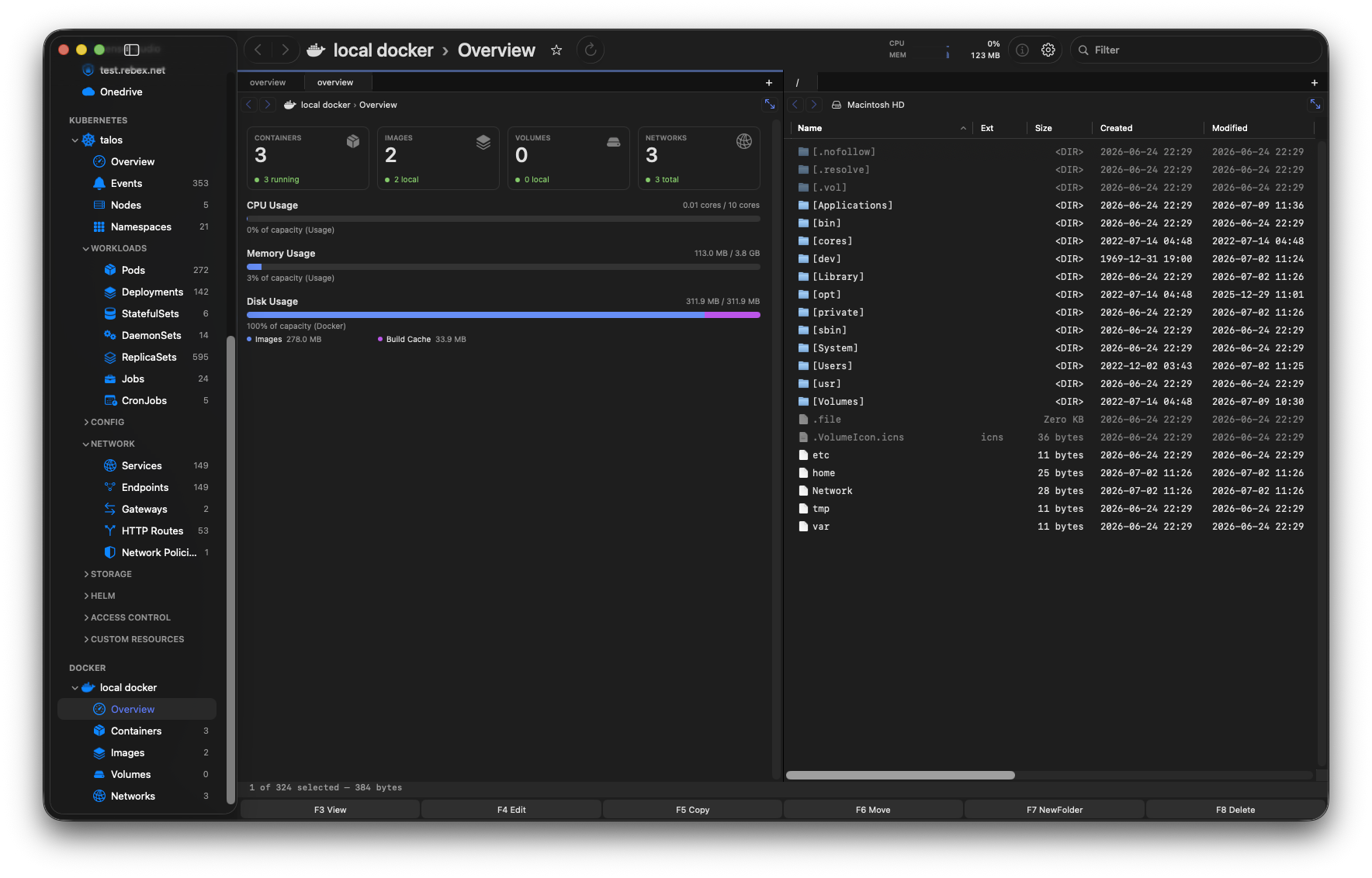Image resolution: width=1372 pixels, height=878 pixels.
Task: Expand the Macintosh HD pane to full size
Action: tap(1315, 104)
